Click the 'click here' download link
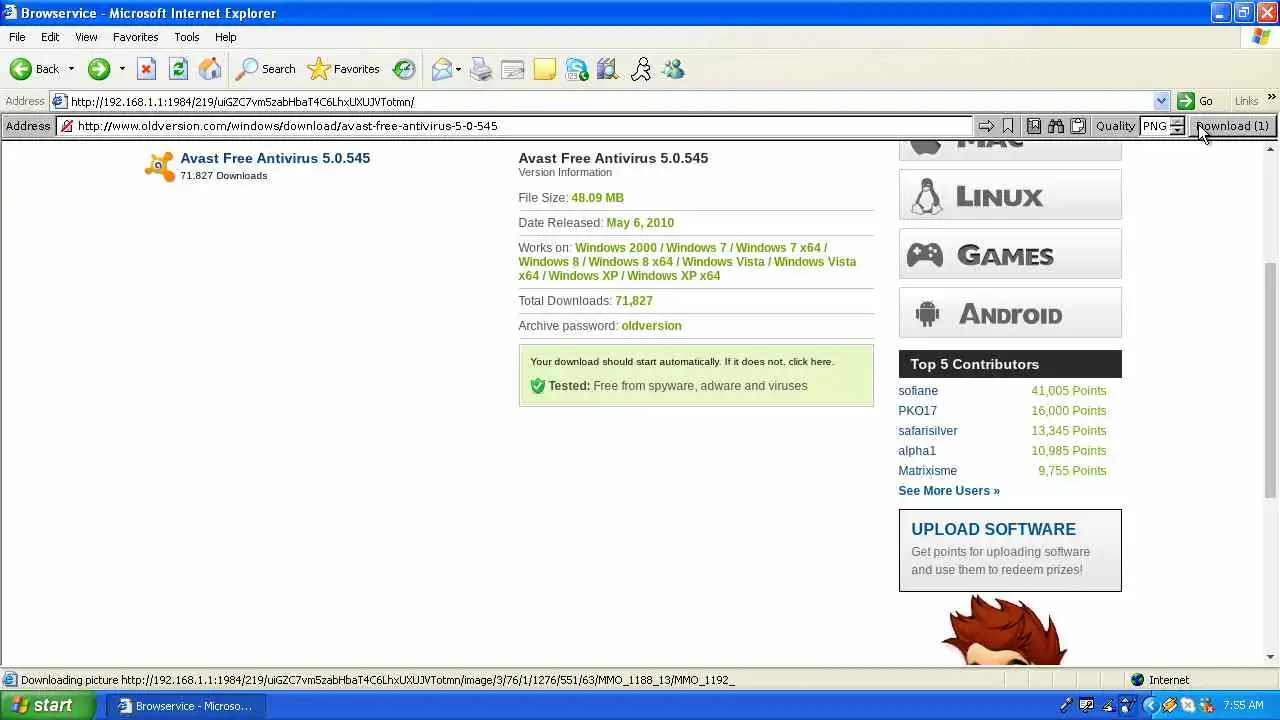The image size is (1280, 720). point(810,362)
